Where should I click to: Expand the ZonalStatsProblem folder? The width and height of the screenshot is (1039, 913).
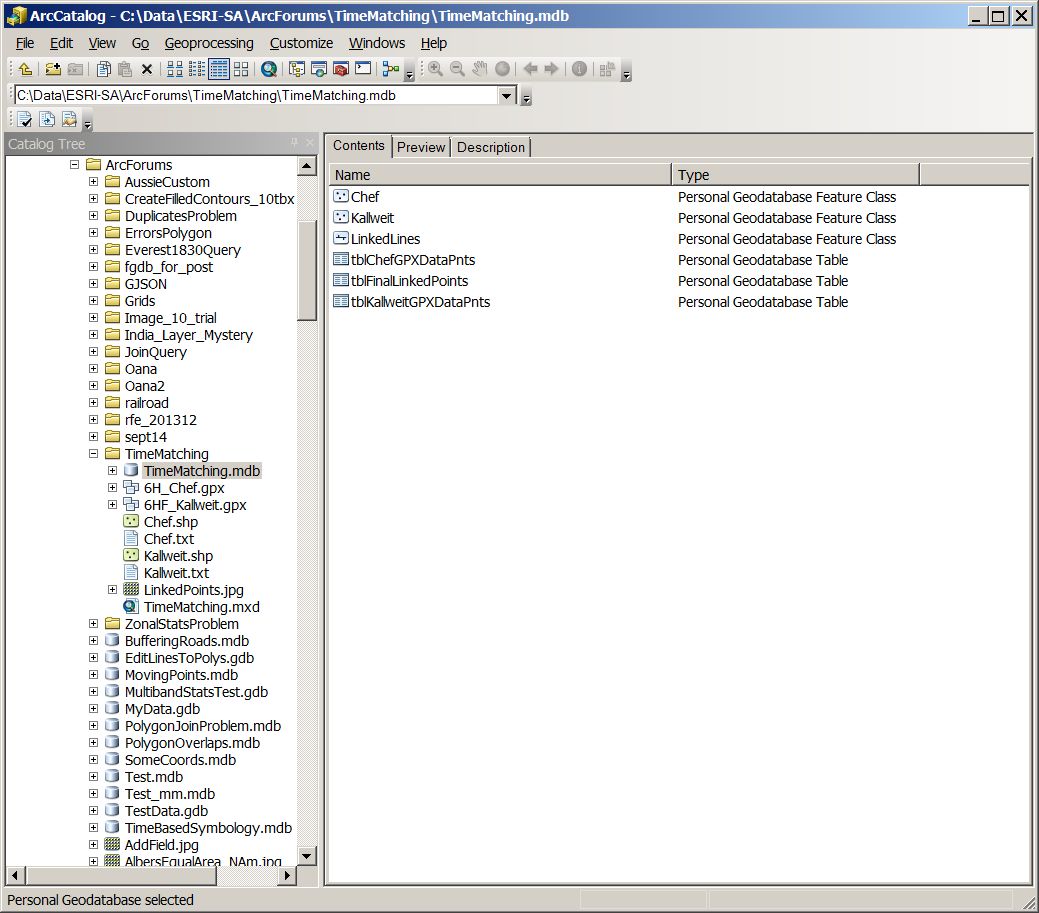(93, 623)
